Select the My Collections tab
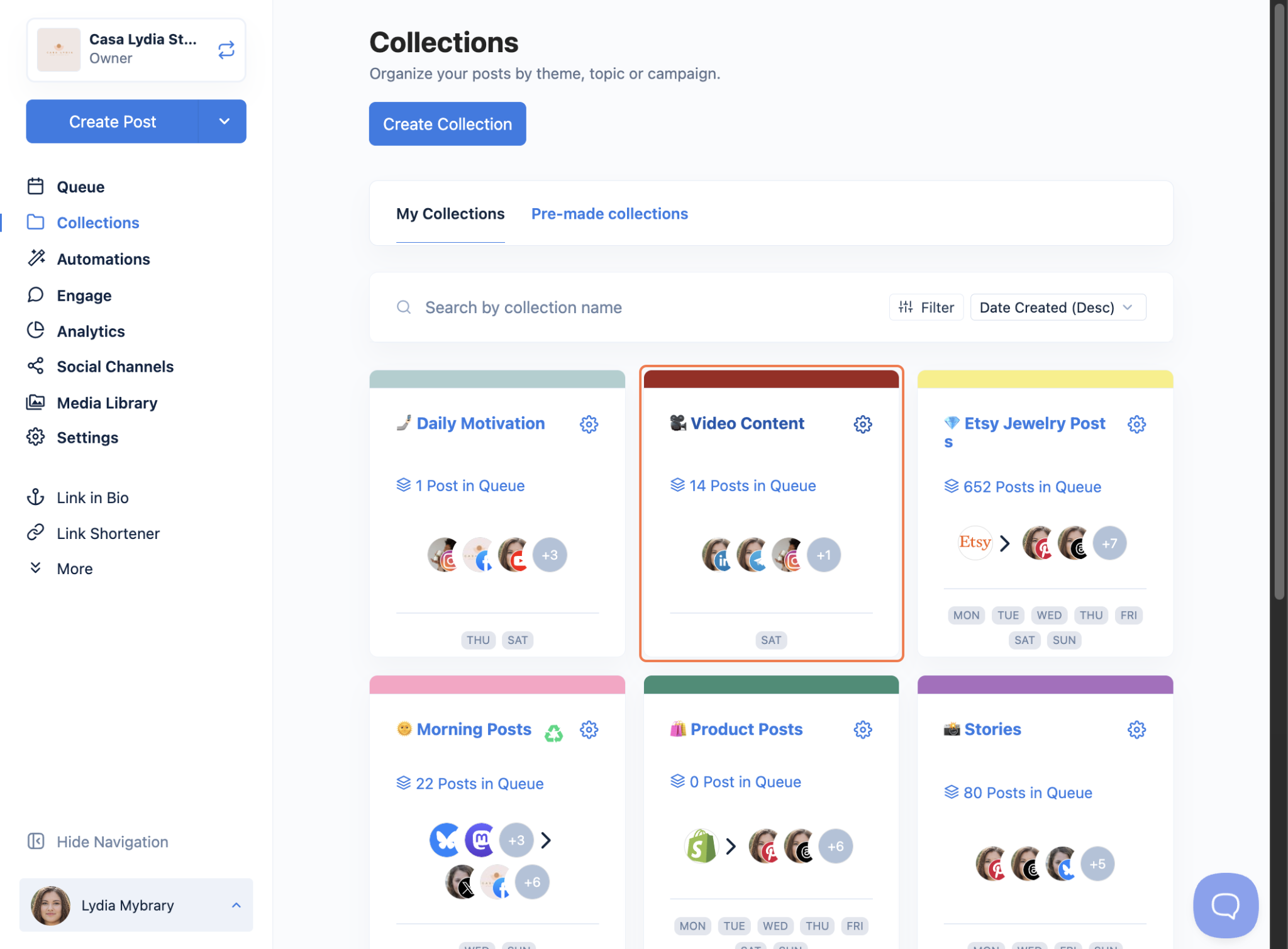 pyautogui.click(x=450, y=214)
